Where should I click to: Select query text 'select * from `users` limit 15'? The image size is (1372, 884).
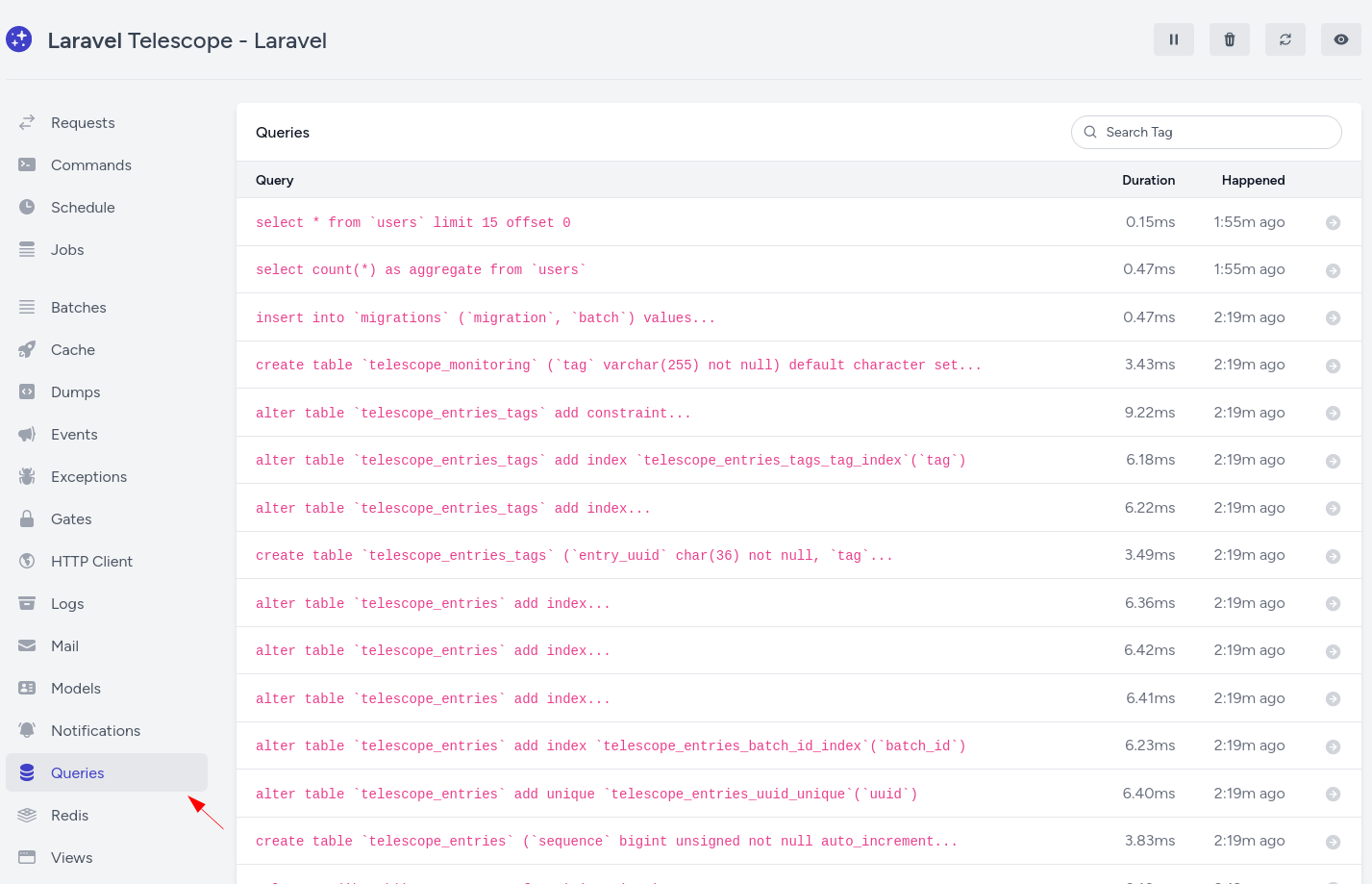(x=413, y=222)
